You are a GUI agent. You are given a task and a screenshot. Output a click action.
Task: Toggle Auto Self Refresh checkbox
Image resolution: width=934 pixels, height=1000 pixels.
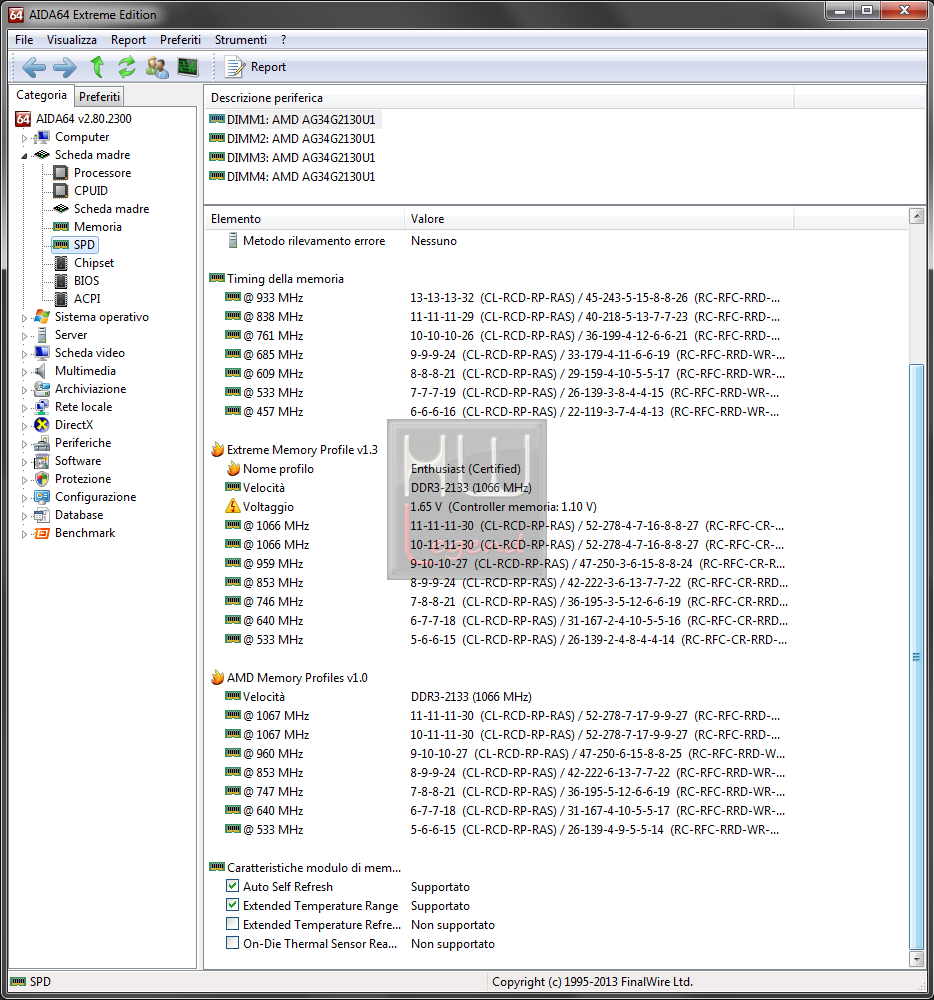click(x=232, y=886)
